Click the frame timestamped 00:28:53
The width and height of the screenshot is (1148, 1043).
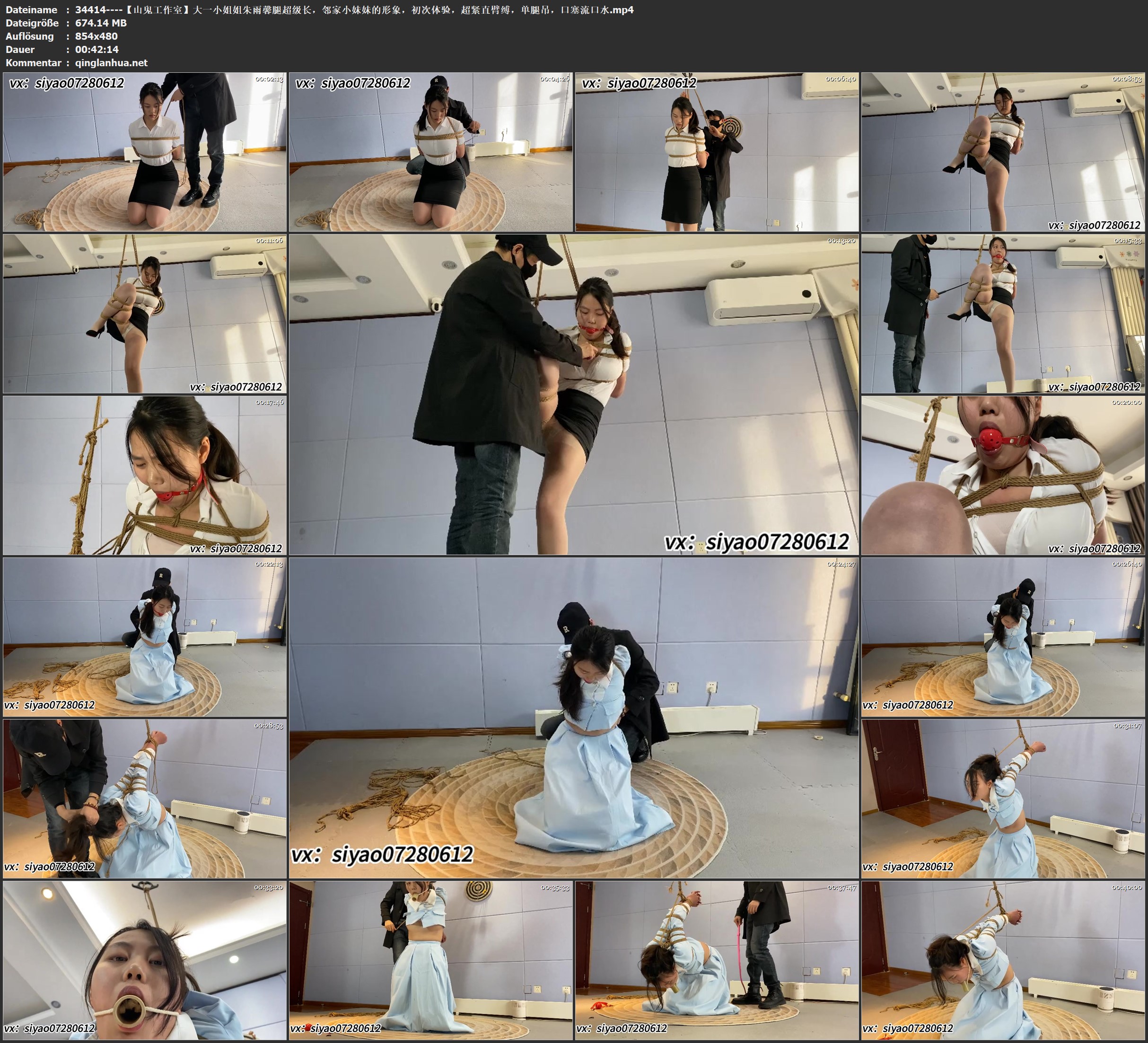coord(145,798)
